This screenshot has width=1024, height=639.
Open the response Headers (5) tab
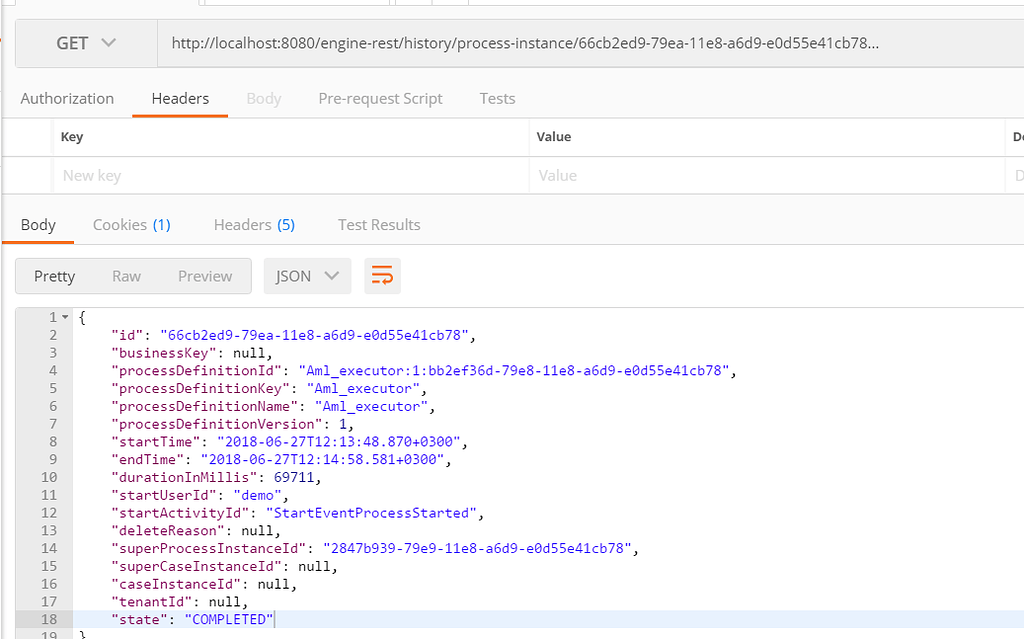coord(254,224)
